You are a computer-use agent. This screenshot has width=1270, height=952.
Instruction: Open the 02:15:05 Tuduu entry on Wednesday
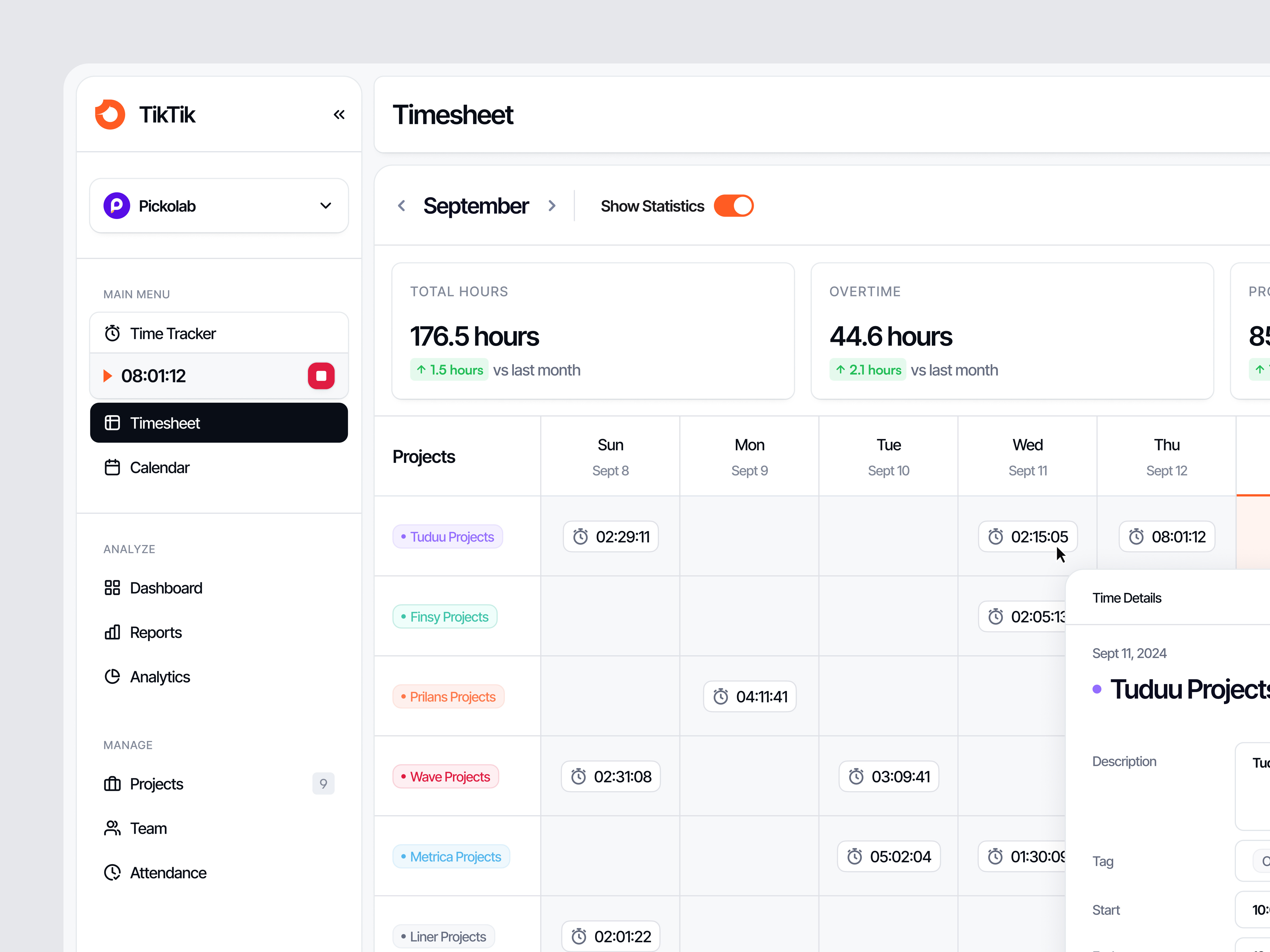(x=1028, y=536)
